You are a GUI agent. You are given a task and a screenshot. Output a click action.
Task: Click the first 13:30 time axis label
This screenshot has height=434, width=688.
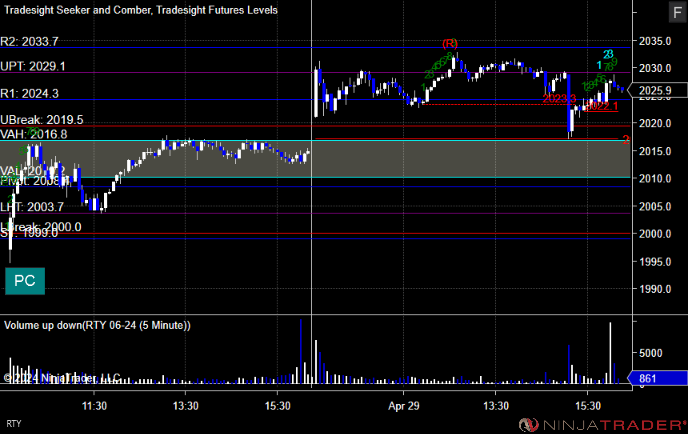[x=186, y=406]
